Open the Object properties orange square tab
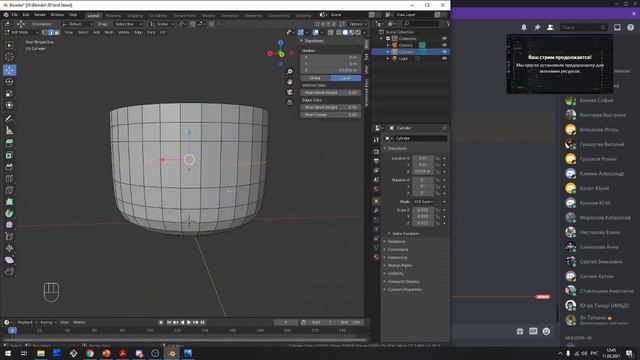This screenshot has height=360, width=640. coord(376,201)
